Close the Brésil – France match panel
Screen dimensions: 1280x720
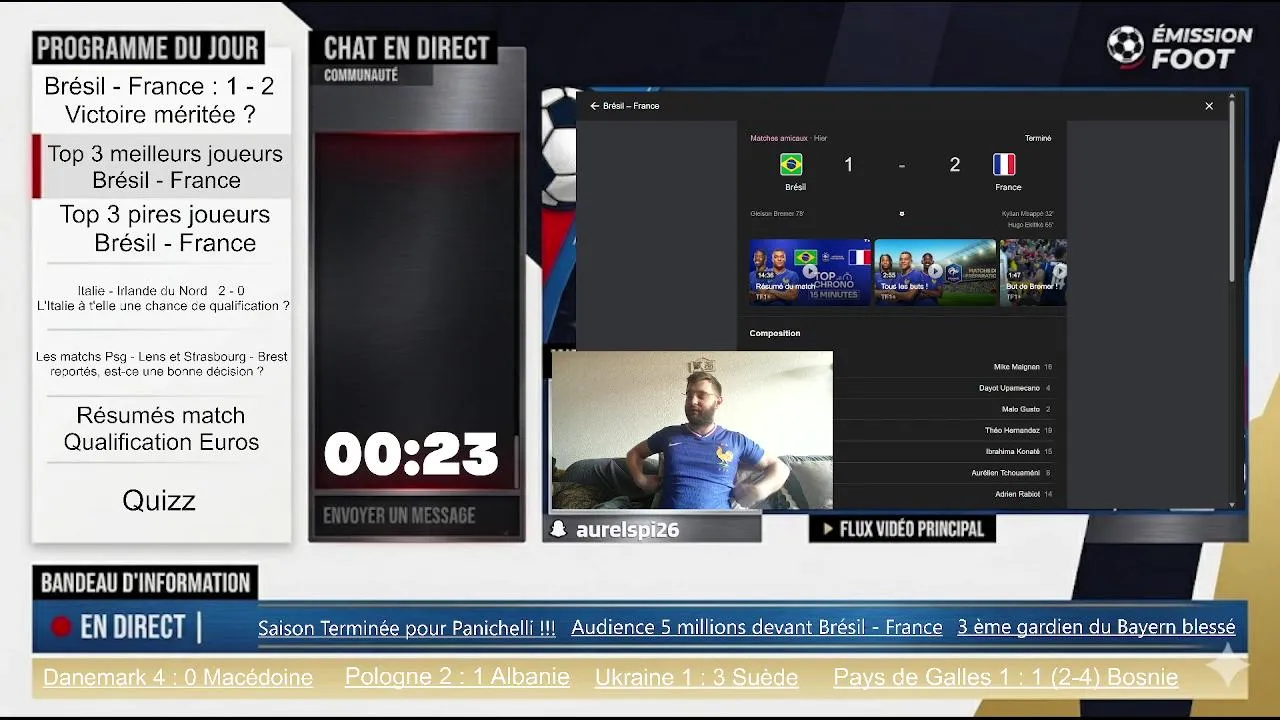tap(1209, 106)
